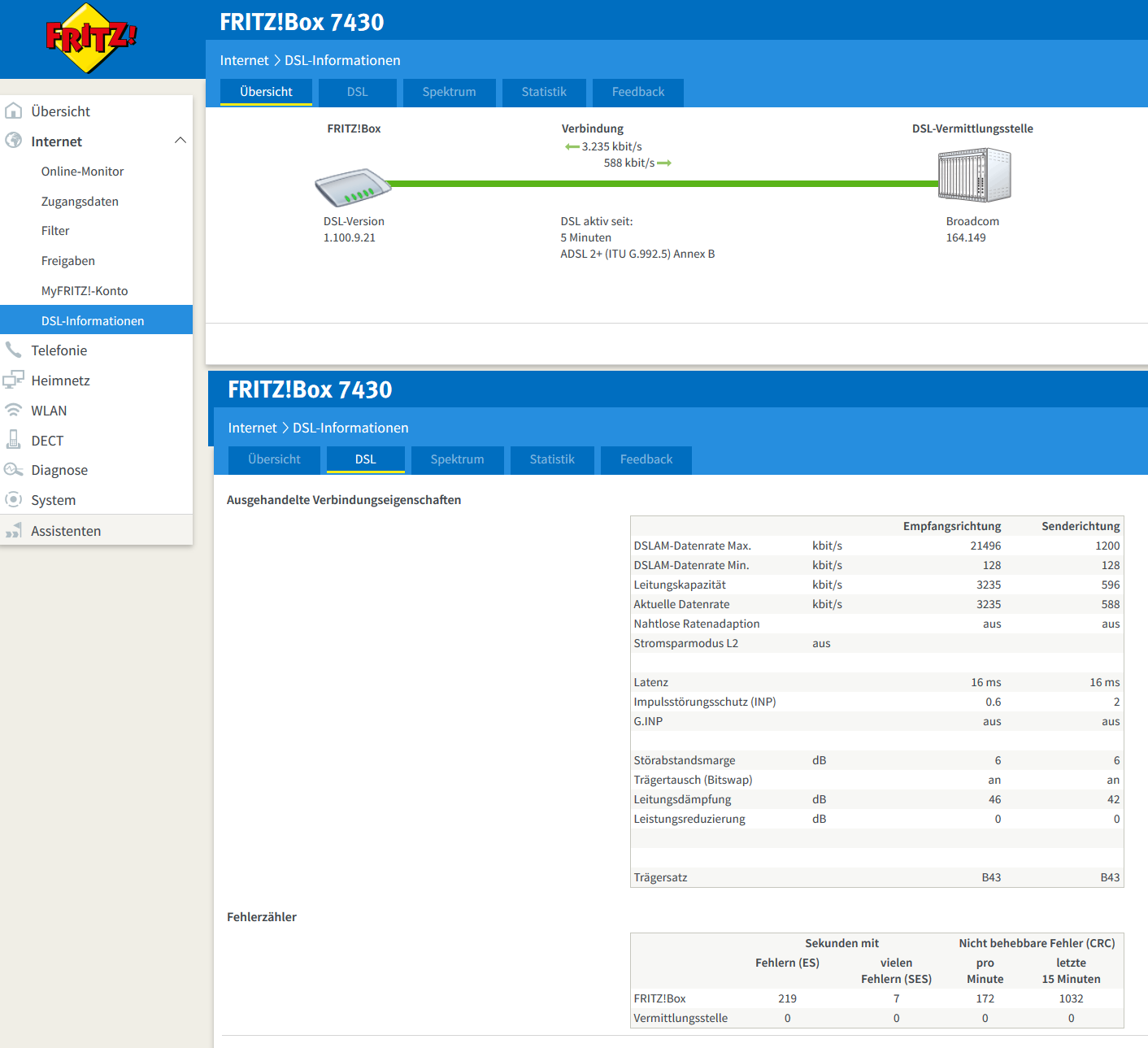The height and width of the screenshot is (1048, 1148).
Task: Switch to DSL tab in upper panel
Action: tap(358, 92)
